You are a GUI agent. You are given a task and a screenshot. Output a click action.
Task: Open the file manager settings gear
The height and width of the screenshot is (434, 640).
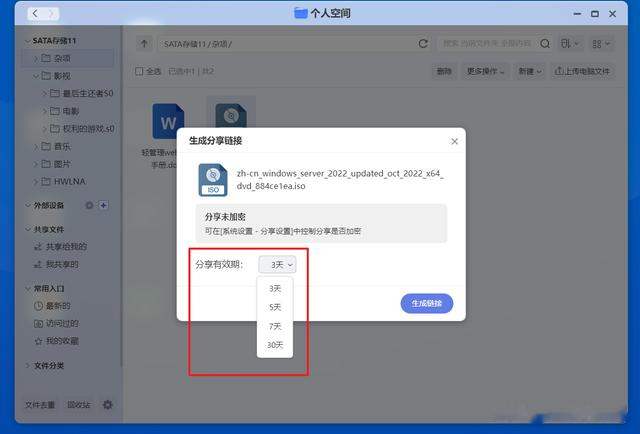click(x=108, y=405)
